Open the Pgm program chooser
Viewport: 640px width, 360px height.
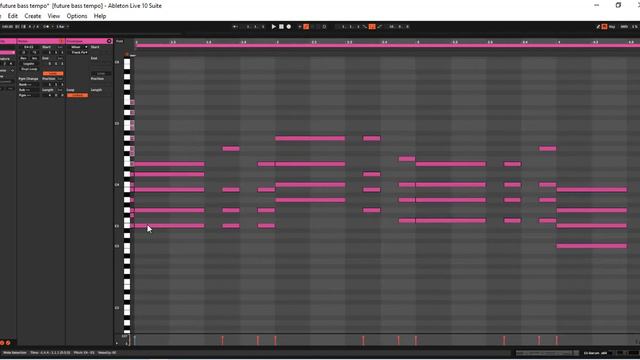click(x=29, y=95)
